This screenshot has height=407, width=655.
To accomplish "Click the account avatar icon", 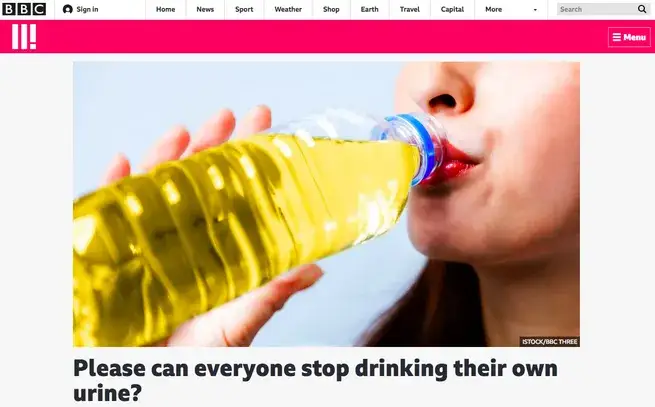I will tap(67, 9).
